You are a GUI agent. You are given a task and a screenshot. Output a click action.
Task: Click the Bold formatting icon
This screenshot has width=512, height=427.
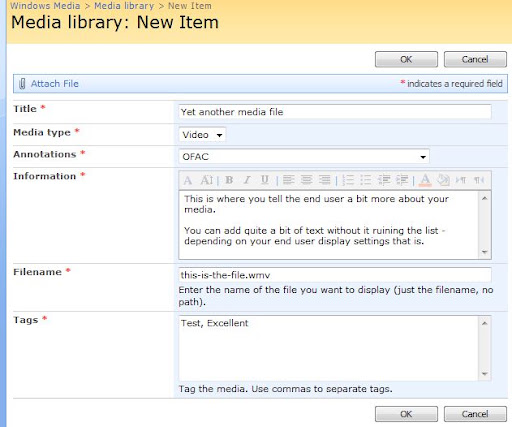click(229, 180)
